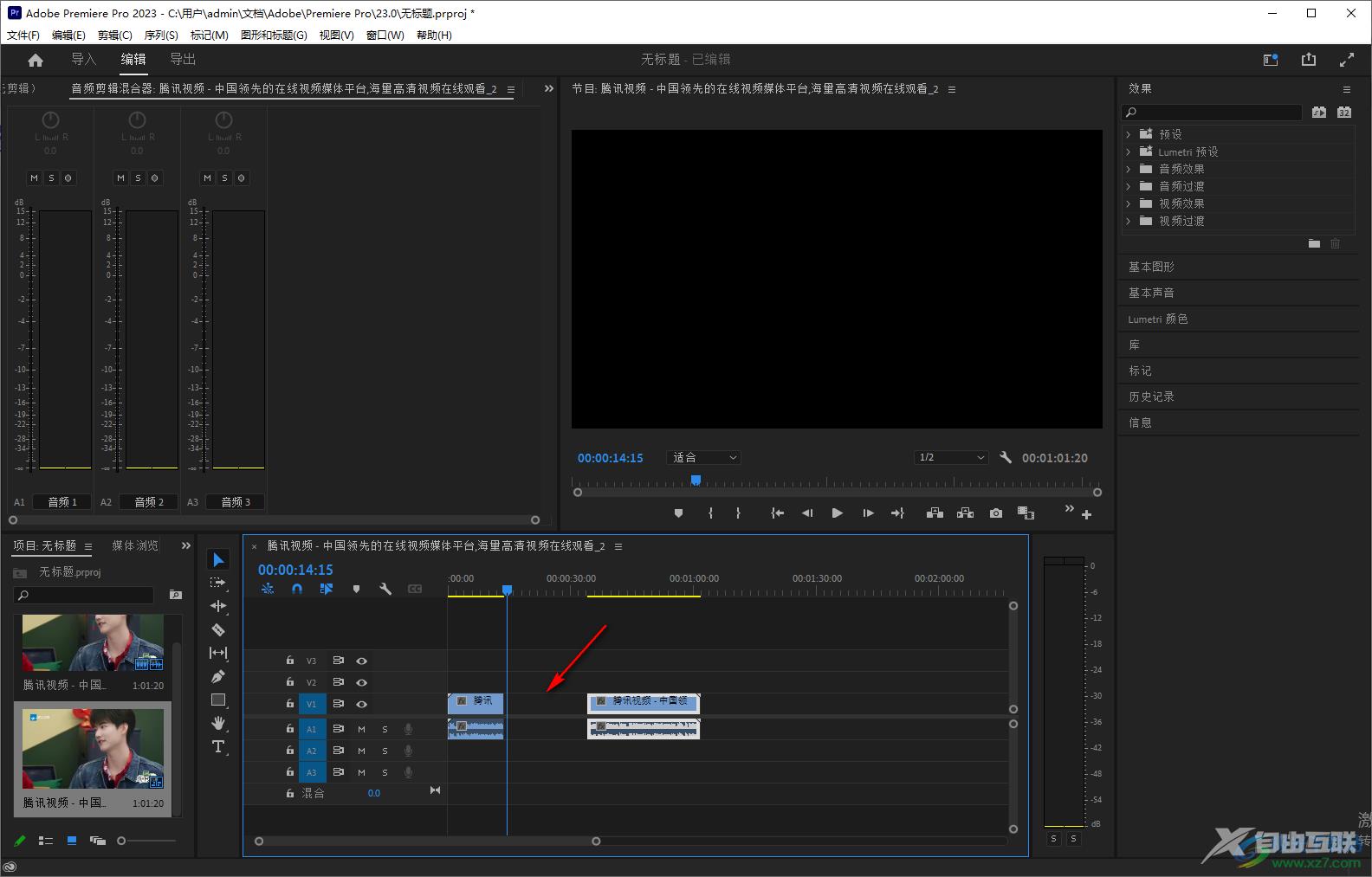The image size is (1372, 877).
Task: Click the Extract button
Action: point(965,513)
